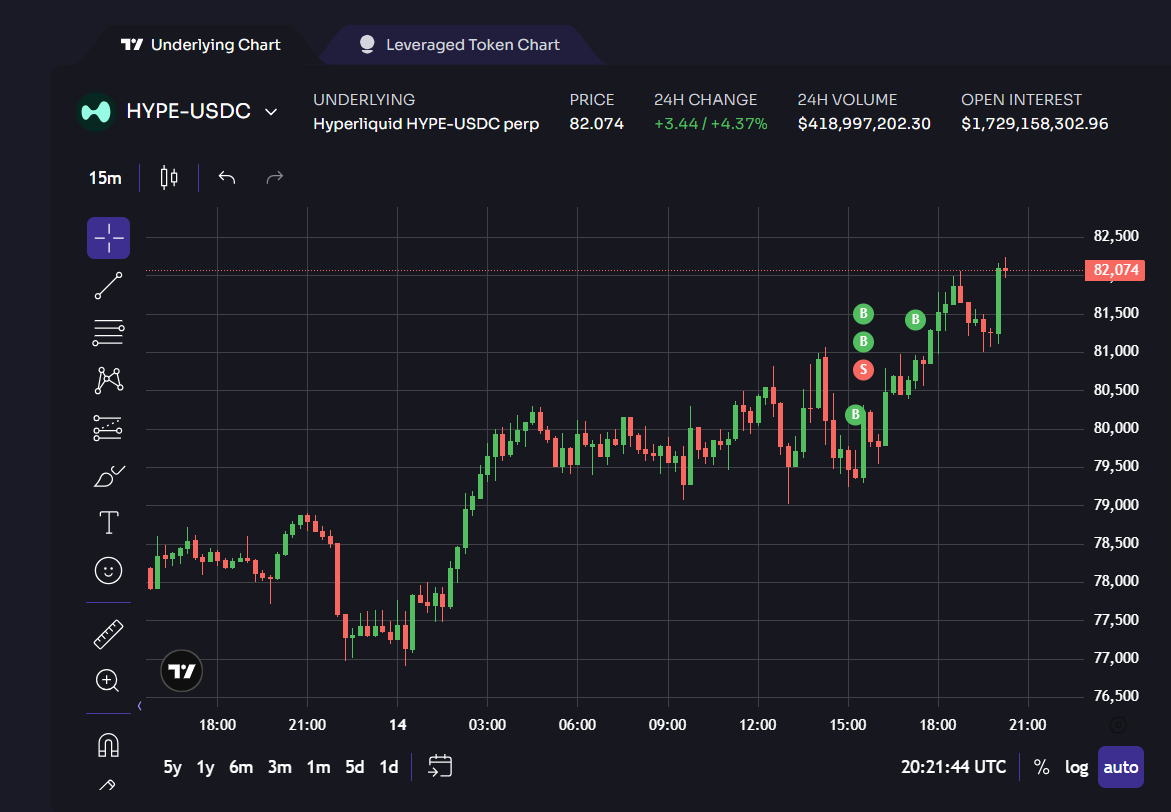Select the ruler measure tool
The width and height of the screenshot is (1171, 812).
(108, 633)
